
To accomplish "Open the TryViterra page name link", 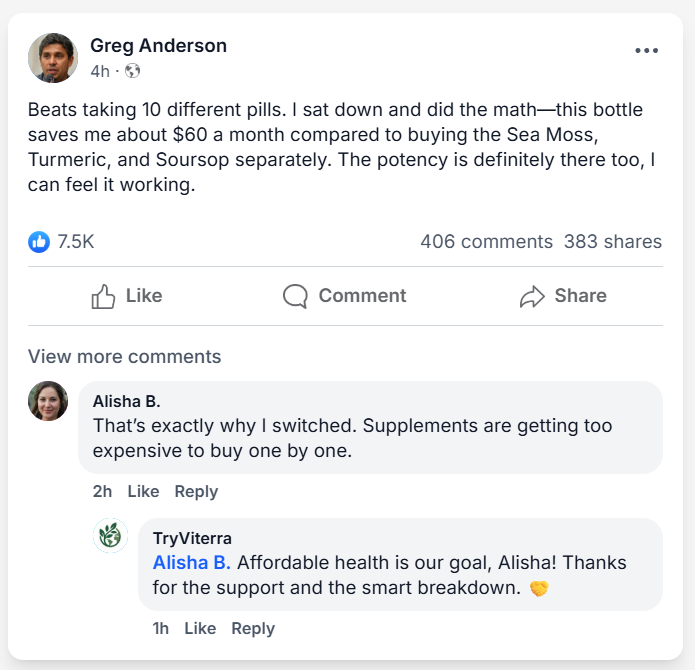I will click(192, 539).
